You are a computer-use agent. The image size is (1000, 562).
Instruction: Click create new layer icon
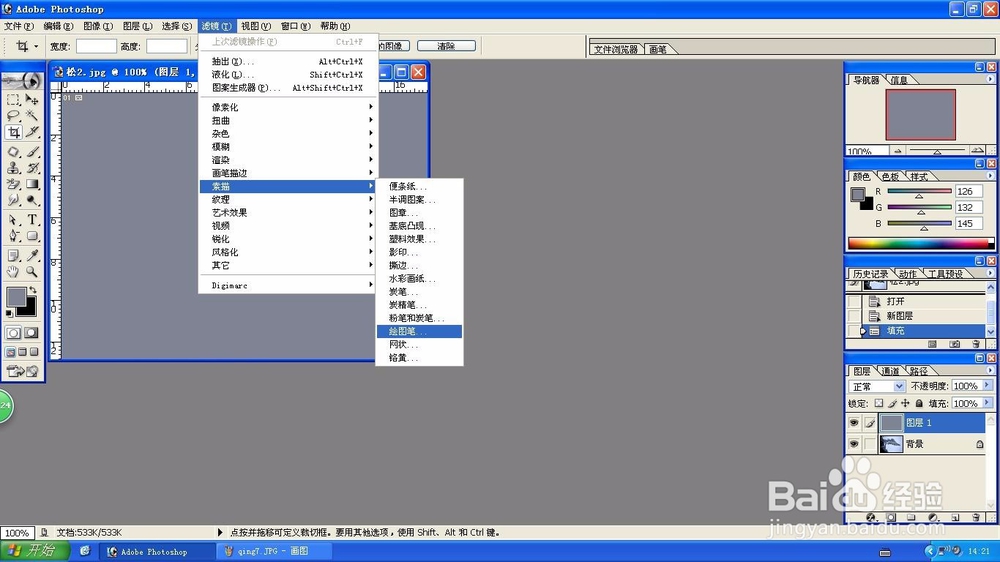955,517
